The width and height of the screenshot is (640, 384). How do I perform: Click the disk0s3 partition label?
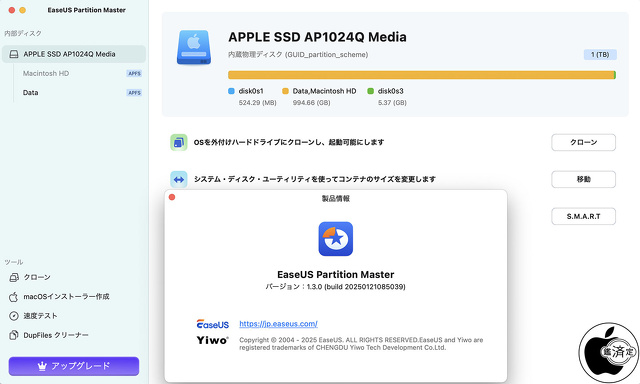click(x=391, y=91)
